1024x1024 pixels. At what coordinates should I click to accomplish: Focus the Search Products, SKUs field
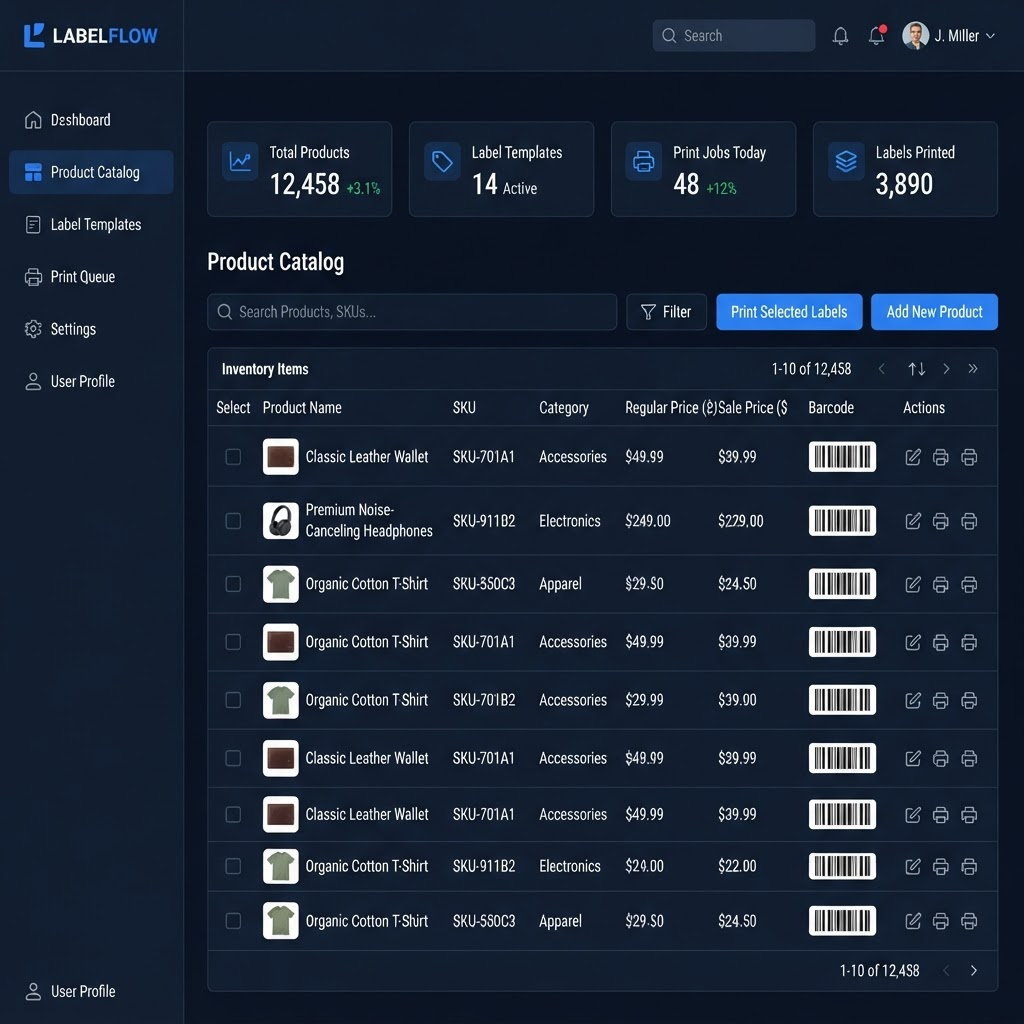(412, 312)
